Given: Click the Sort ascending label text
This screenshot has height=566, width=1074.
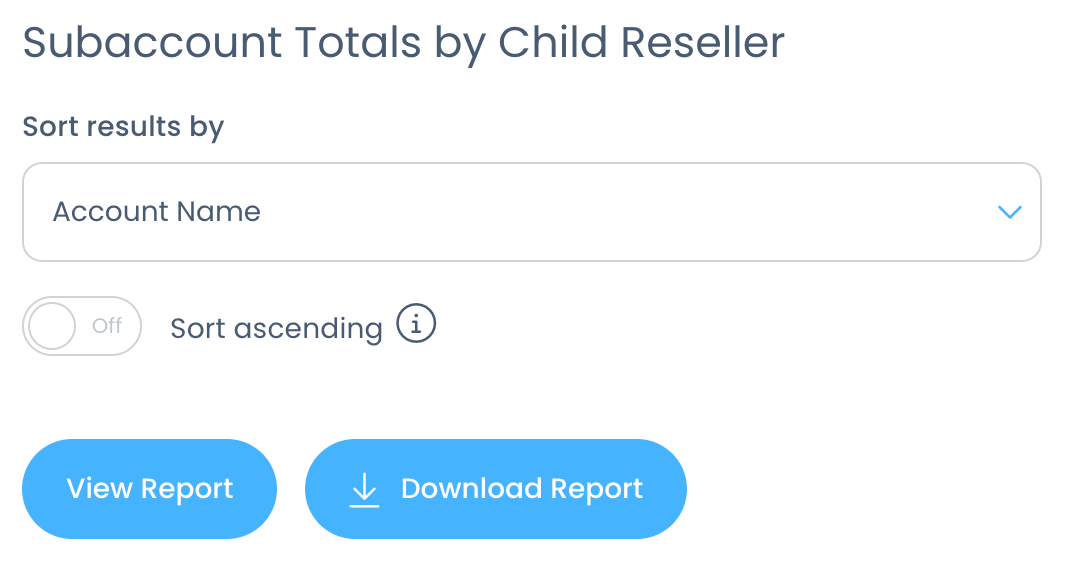Looking at the screenshot, I should 276,329.
